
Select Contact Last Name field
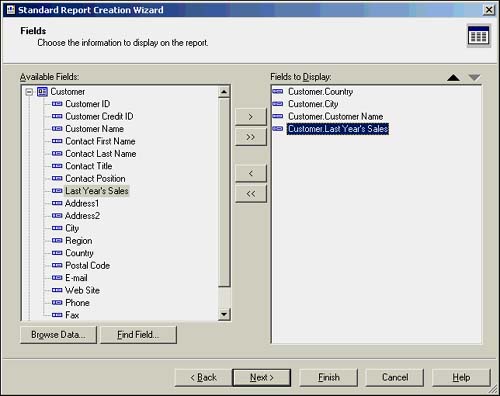(101, 154)
